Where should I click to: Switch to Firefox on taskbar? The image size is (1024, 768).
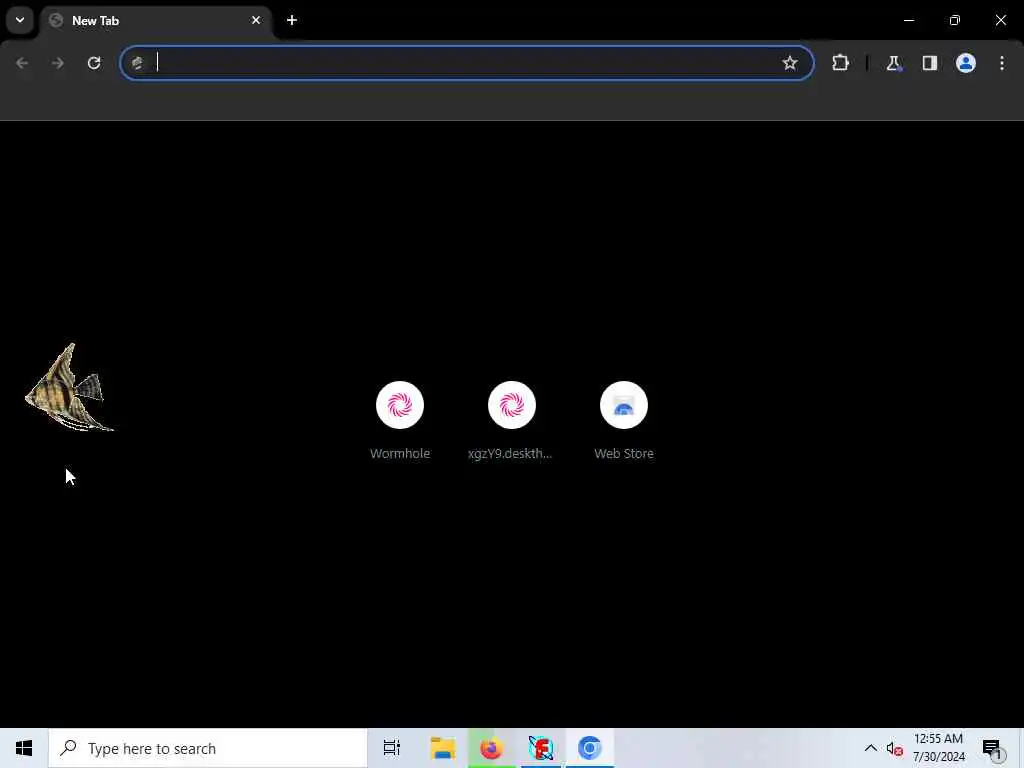[491, 748]
